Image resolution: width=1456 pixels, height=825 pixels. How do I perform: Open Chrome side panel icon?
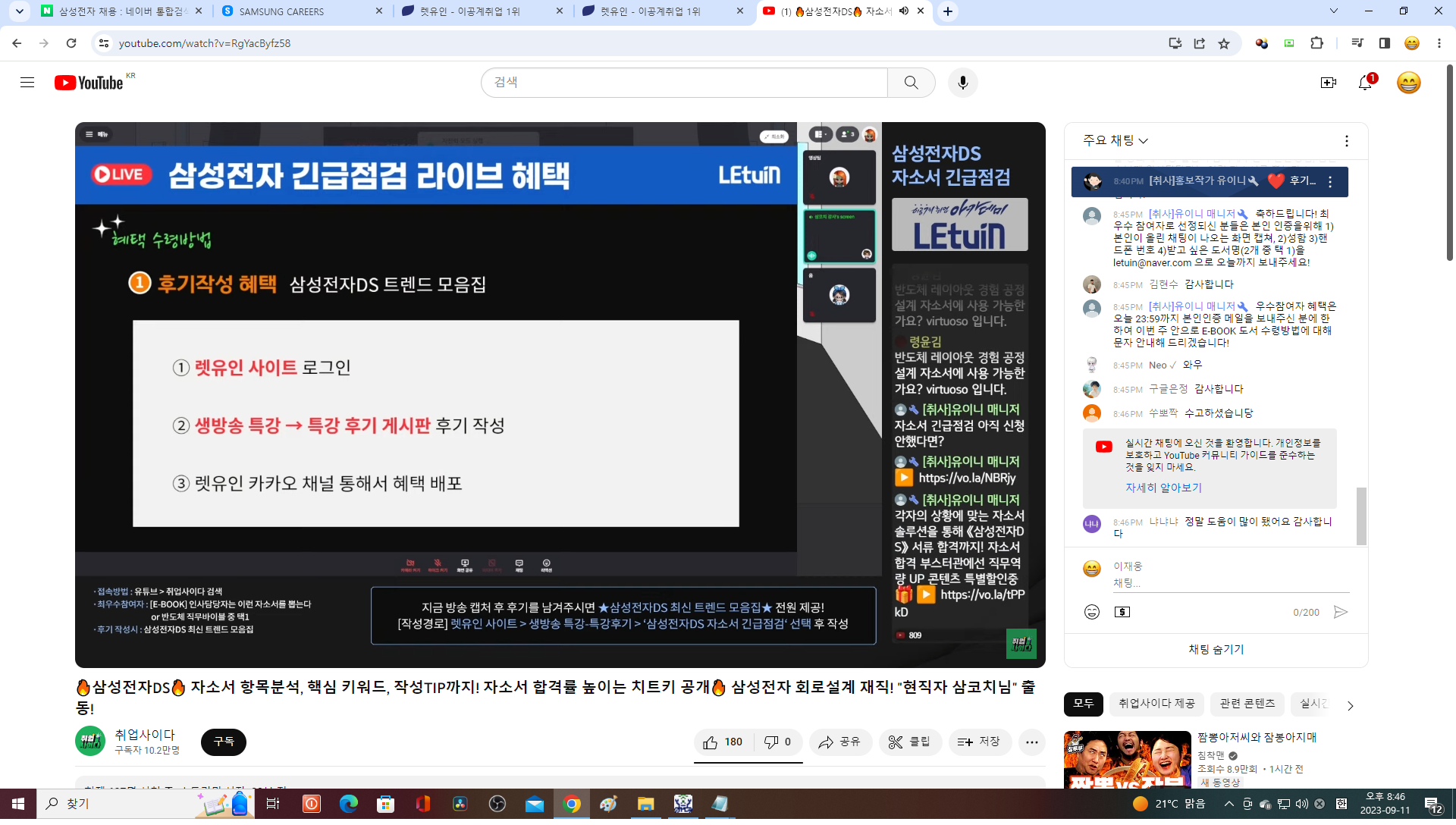(1385, 43)
